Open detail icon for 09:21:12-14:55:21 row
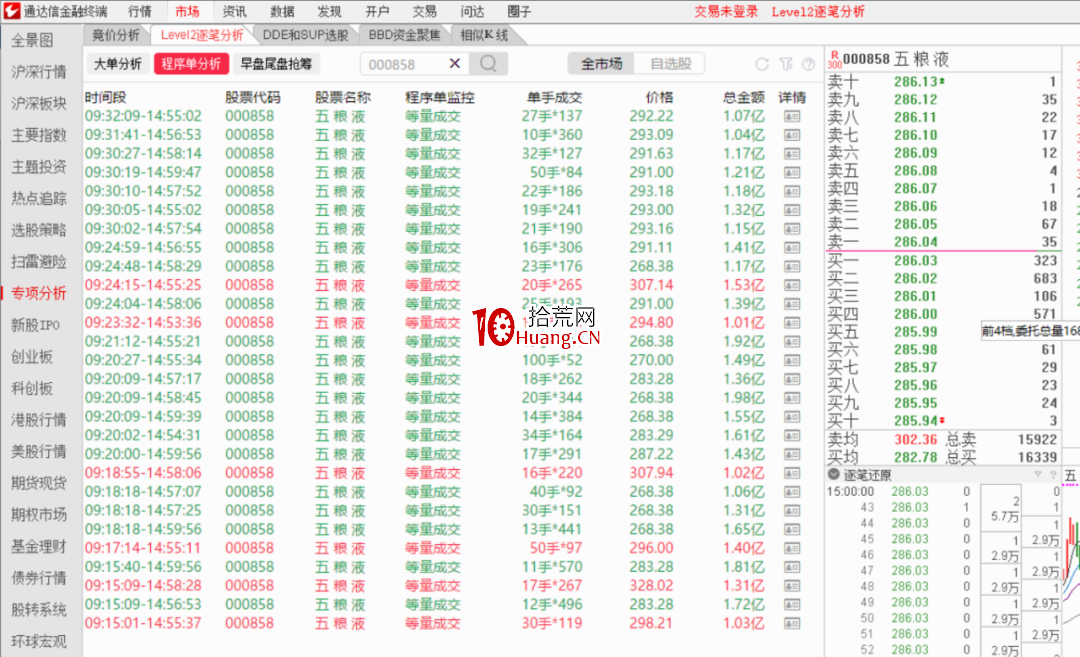This screenshot has height=657, width=1080. tap(792, 342)
